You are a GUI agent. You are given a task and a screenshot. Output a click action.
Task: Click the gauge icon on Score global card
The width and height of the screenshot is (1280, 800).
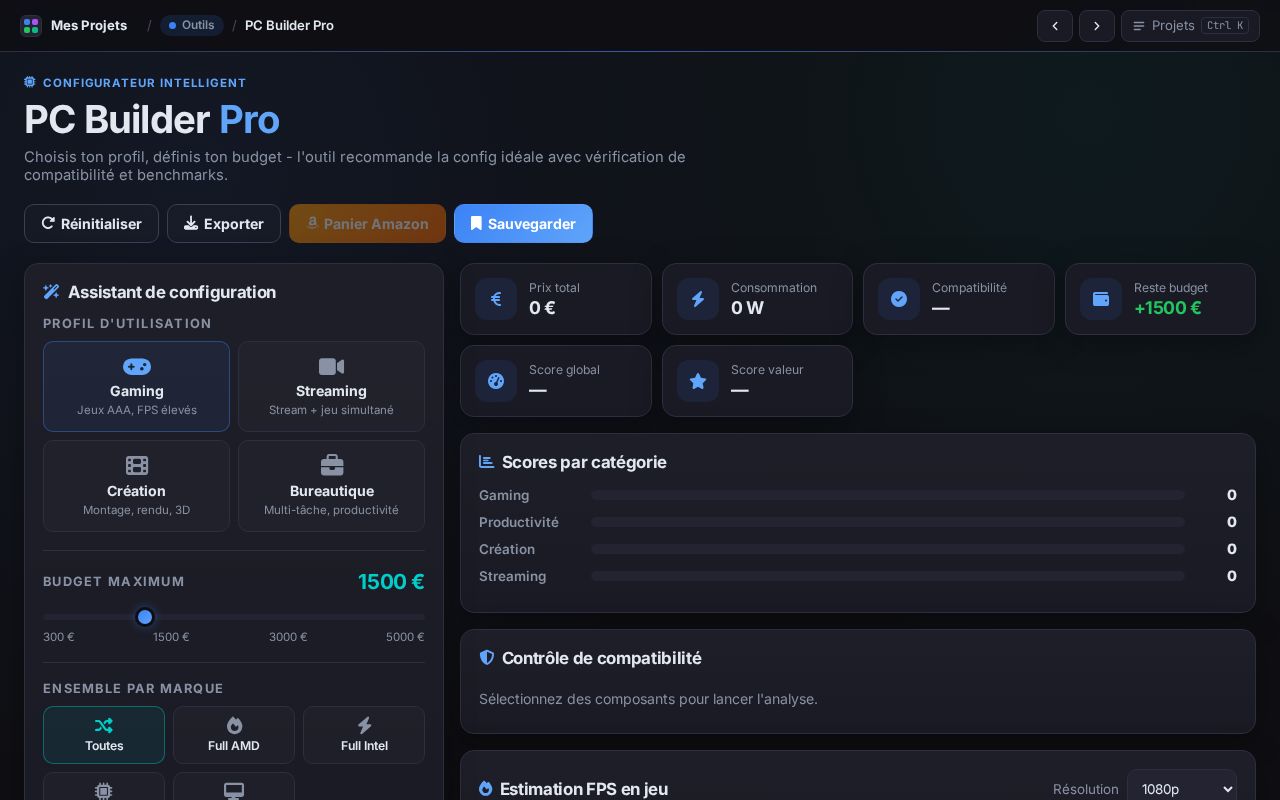[496, 381]
